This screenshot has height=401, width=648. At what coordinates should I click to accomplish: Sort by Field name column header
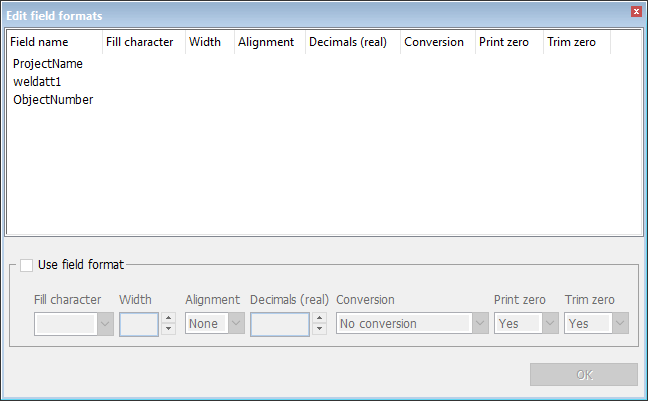(x=55, y=42)
